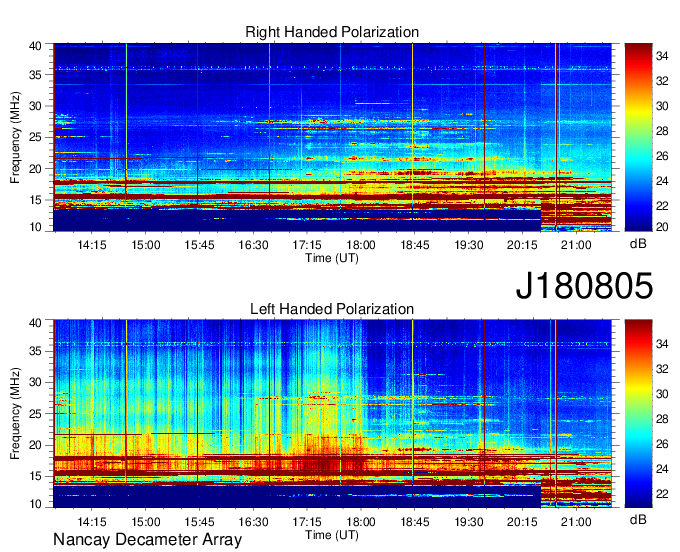Click the 28 dB label on the top colorbar
This screenshot has height=552, width=680.
point(662,131)
